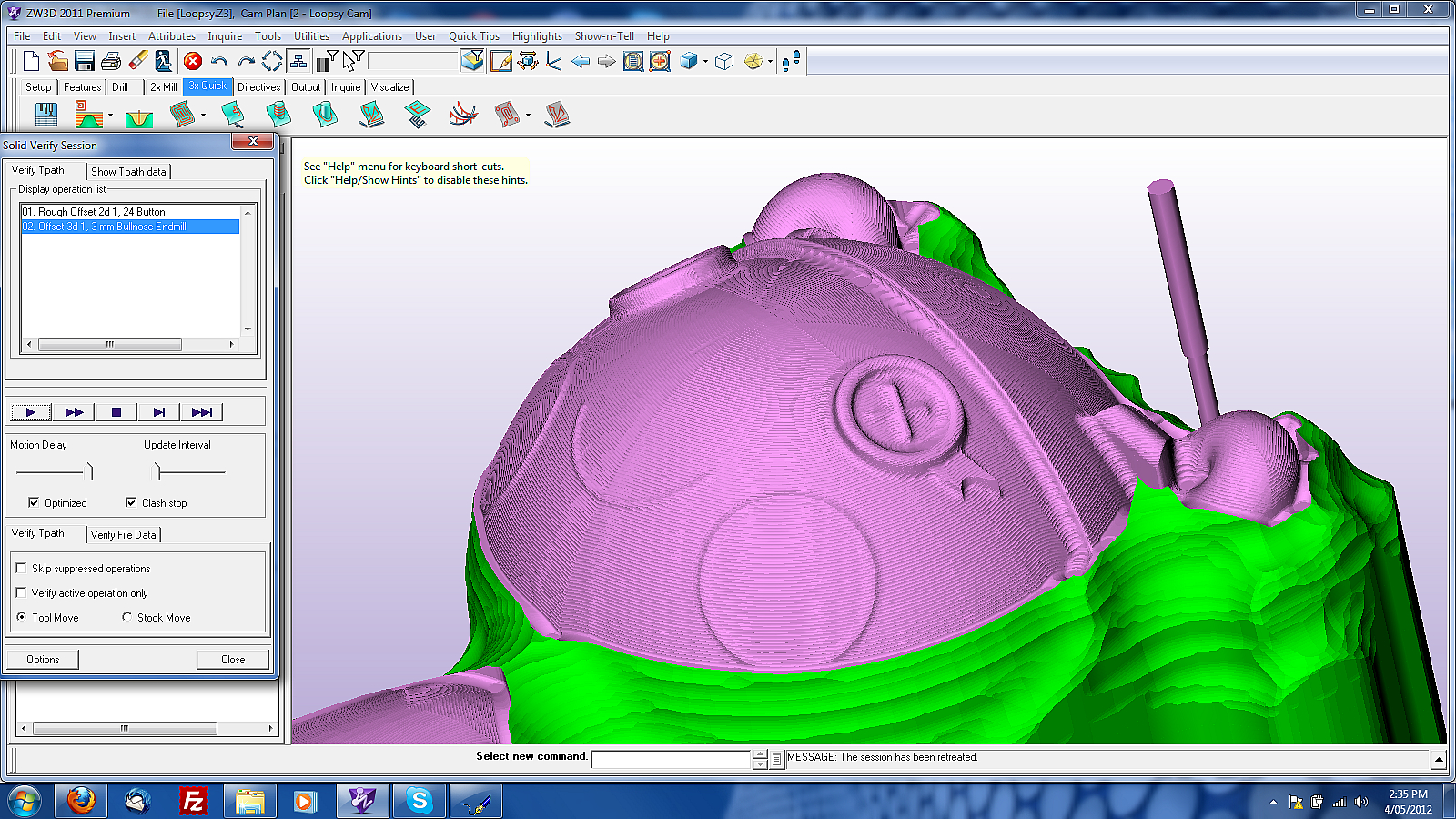Play the toolpath verification

click(31, 412)
